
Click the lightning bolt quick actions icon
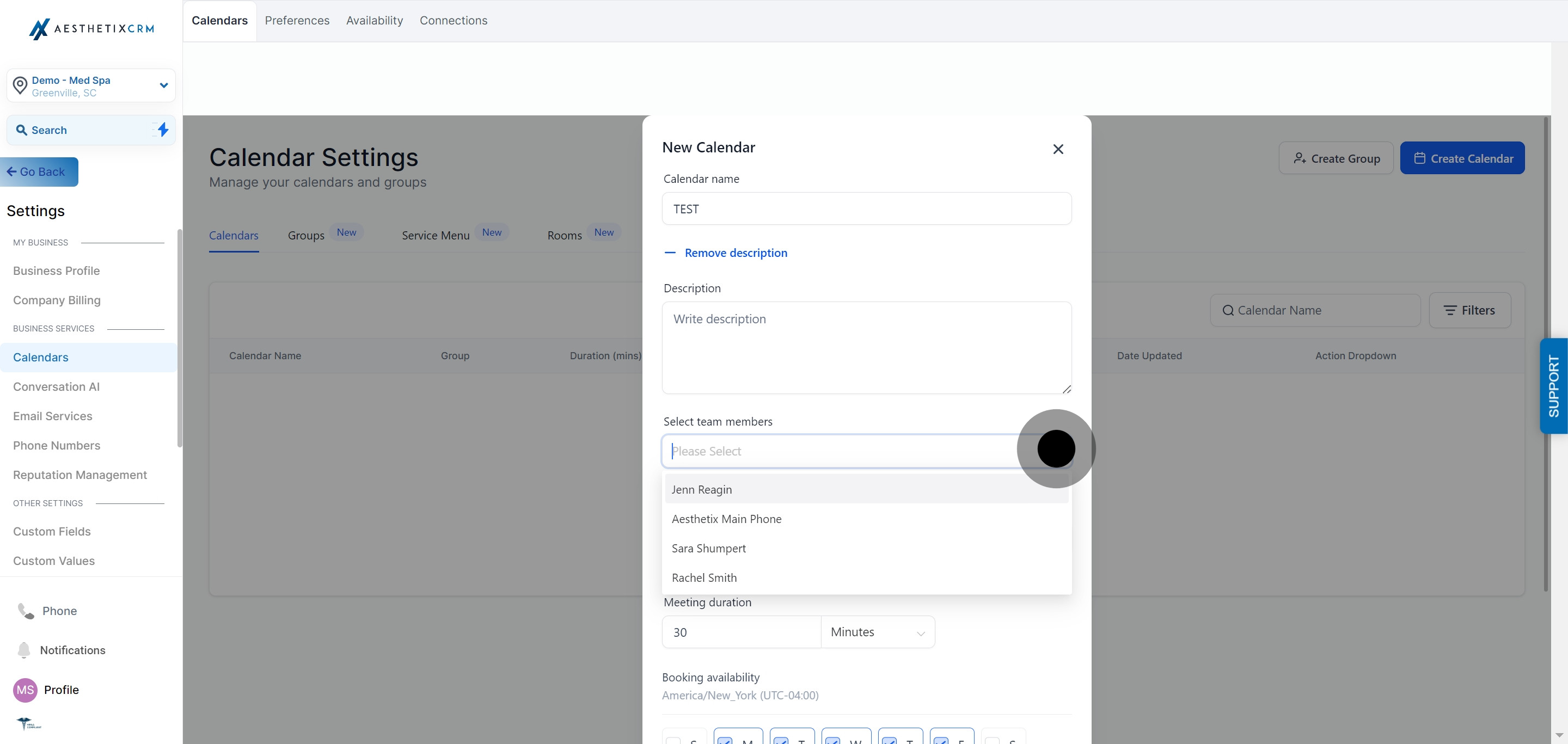point(163,130)
